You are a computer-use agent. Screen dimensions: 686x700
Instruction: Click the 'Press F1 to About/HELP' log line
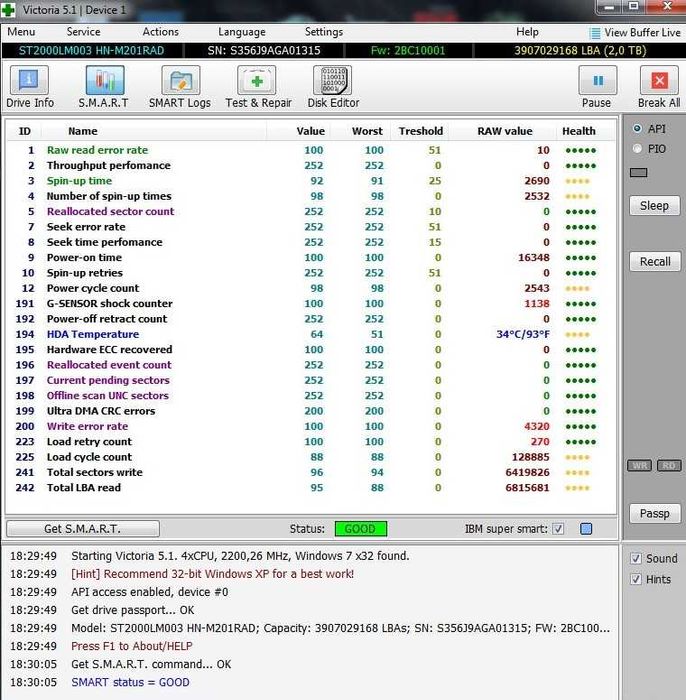point(132,646)
